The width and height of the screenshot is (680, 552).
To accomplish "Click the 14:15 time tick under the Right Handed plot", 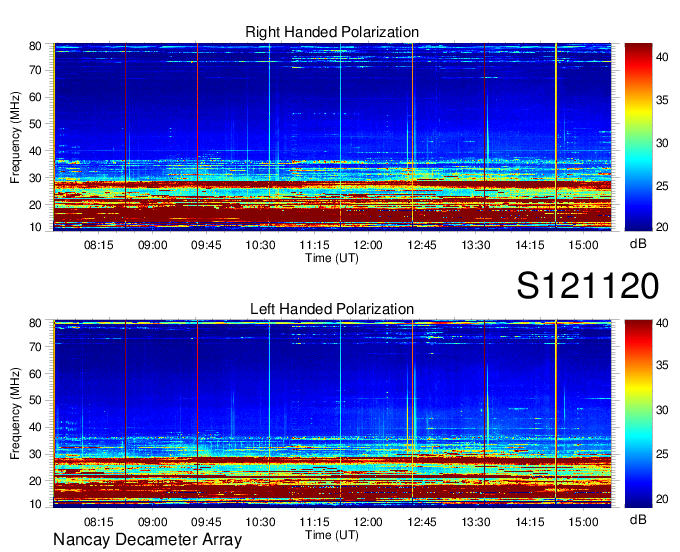I will point(530,245).
